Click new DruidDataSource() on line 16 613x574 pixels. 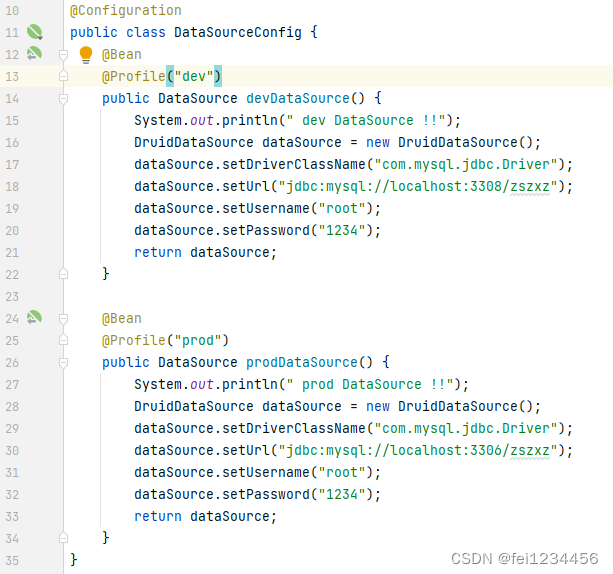click(x=450, y=142)
